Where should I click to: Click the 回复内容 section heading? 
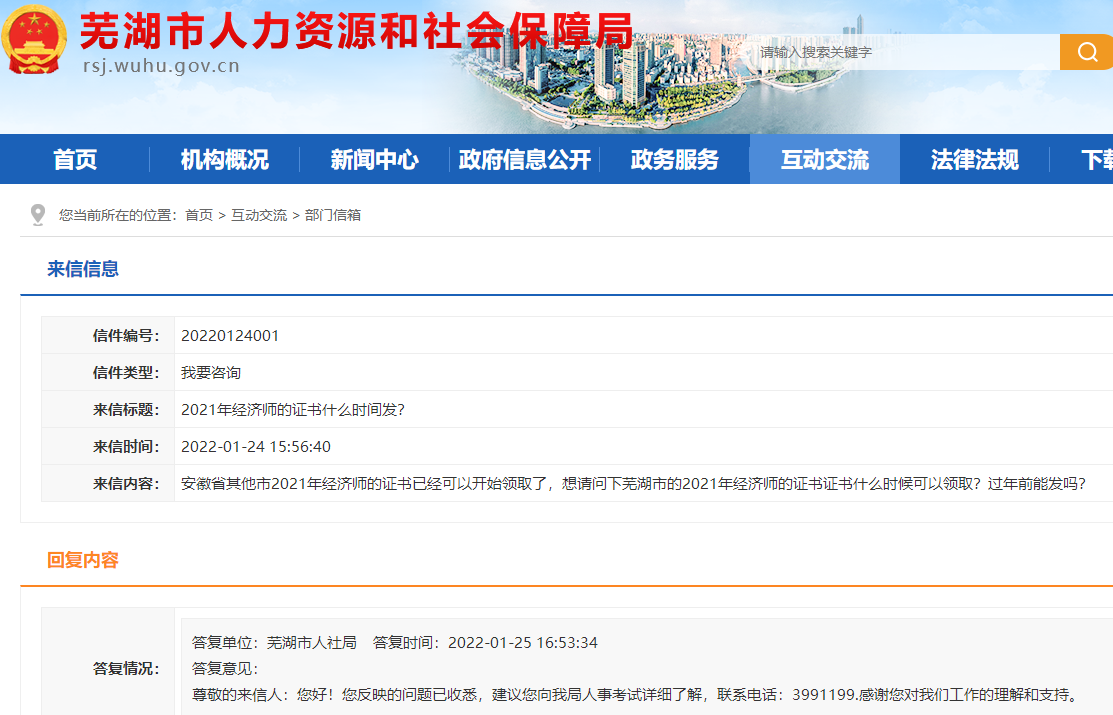click(83, 560)
